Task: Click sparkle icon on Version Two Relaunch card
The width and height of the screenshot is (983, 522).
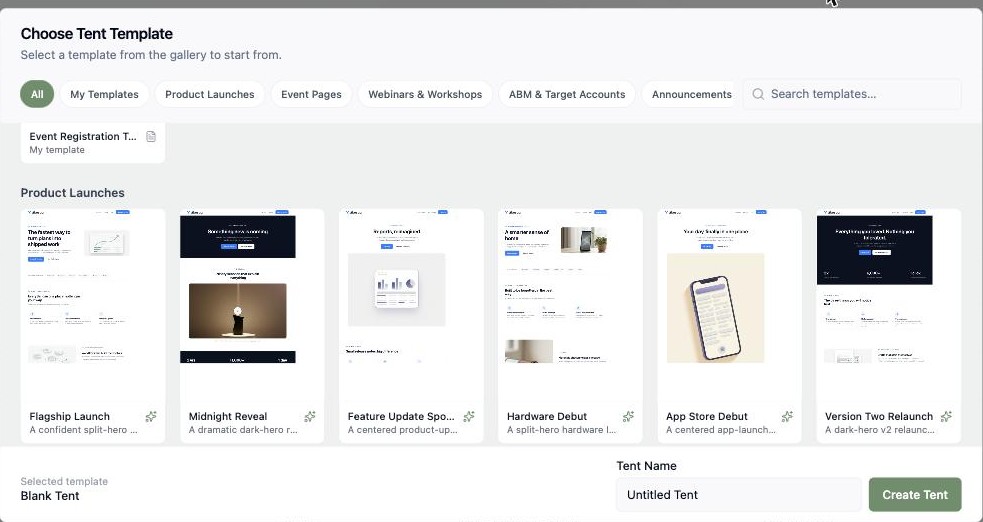Action: click(x=947, y=416)
